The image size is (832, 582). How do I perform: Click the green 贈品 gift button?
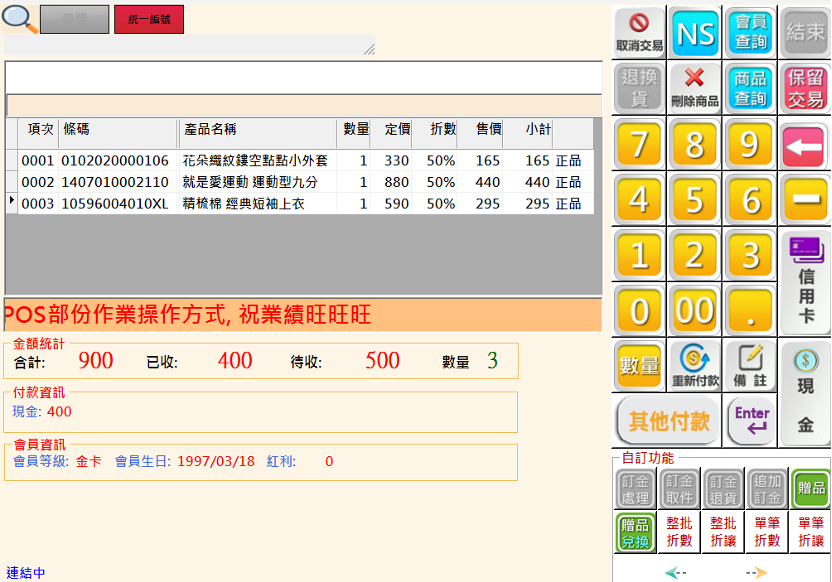[x=811, y=489]
